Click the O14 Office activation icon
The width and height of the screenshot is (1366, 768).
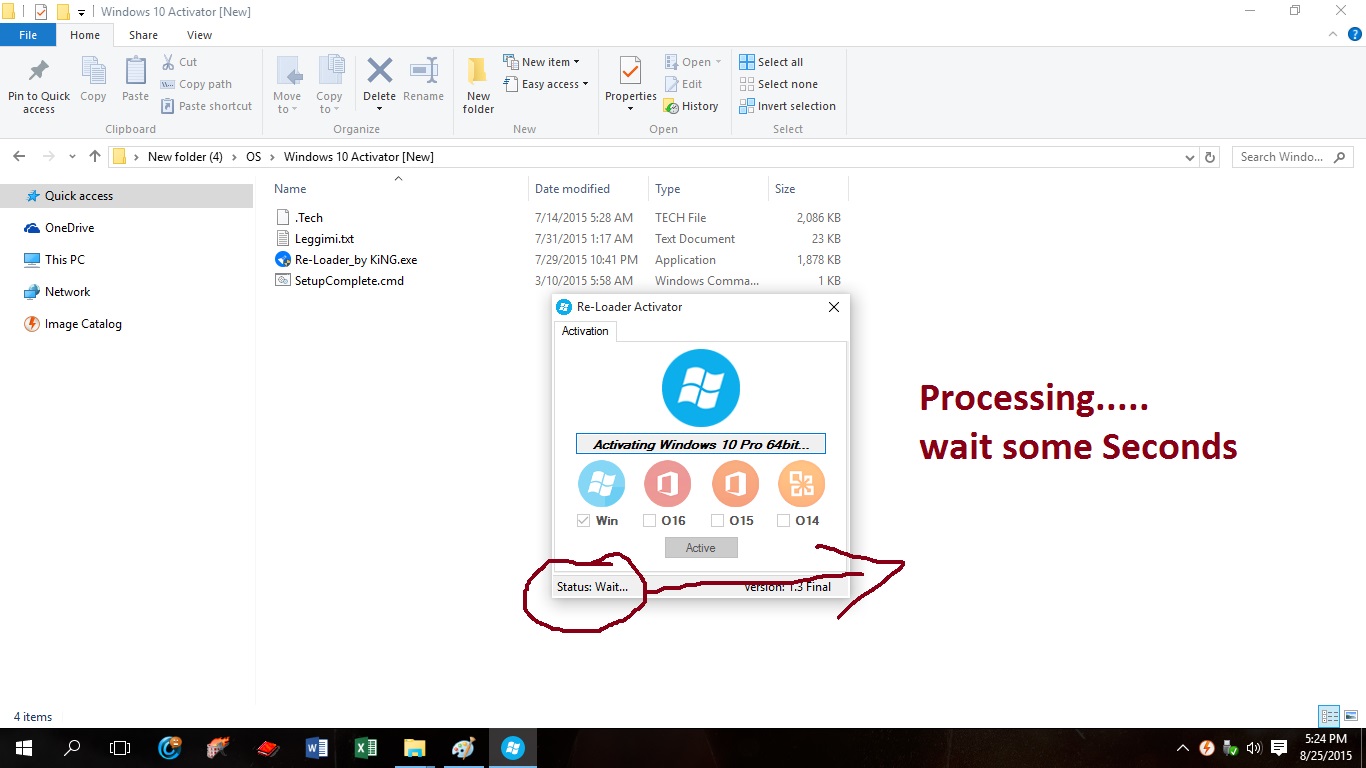pyautogui.click(x=800, y=483)
